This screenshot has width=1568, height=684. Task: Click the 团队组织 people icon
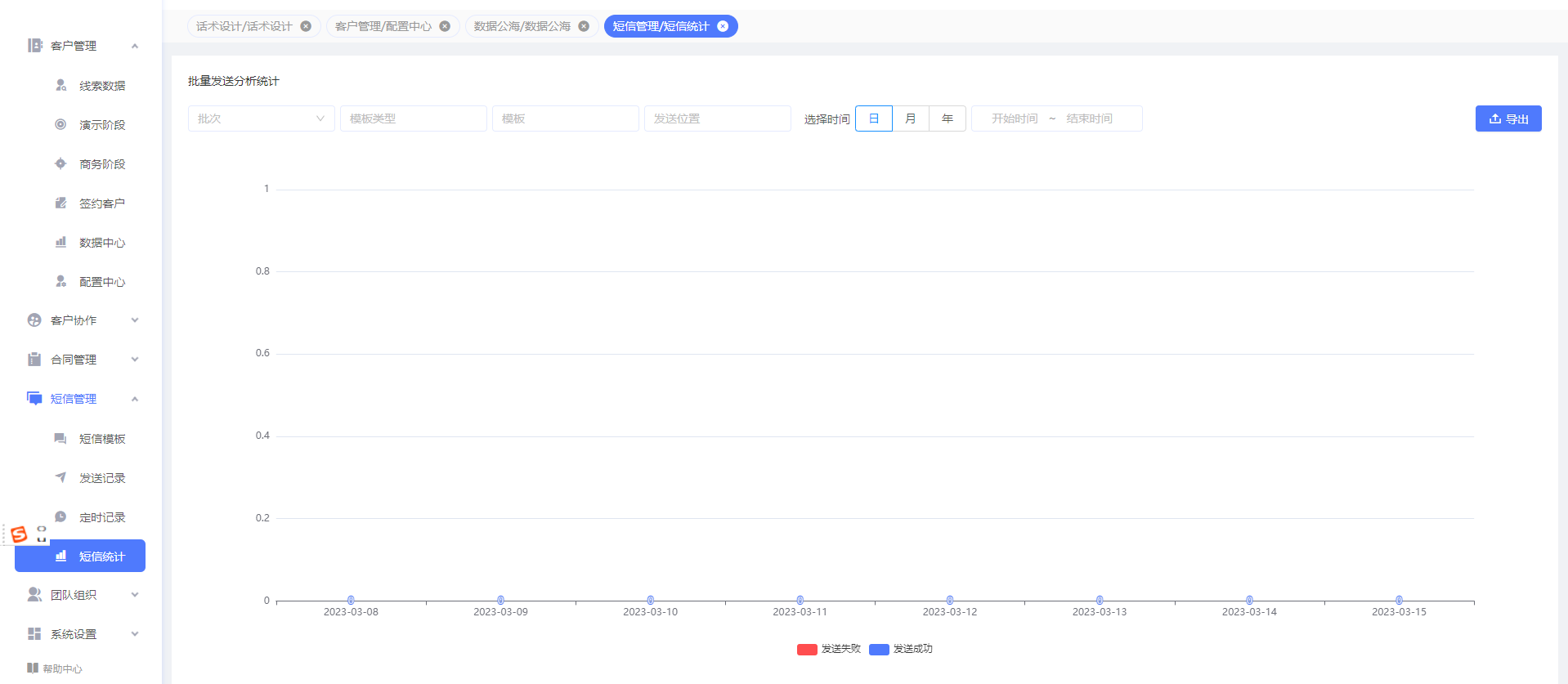(x=34, y=595)
